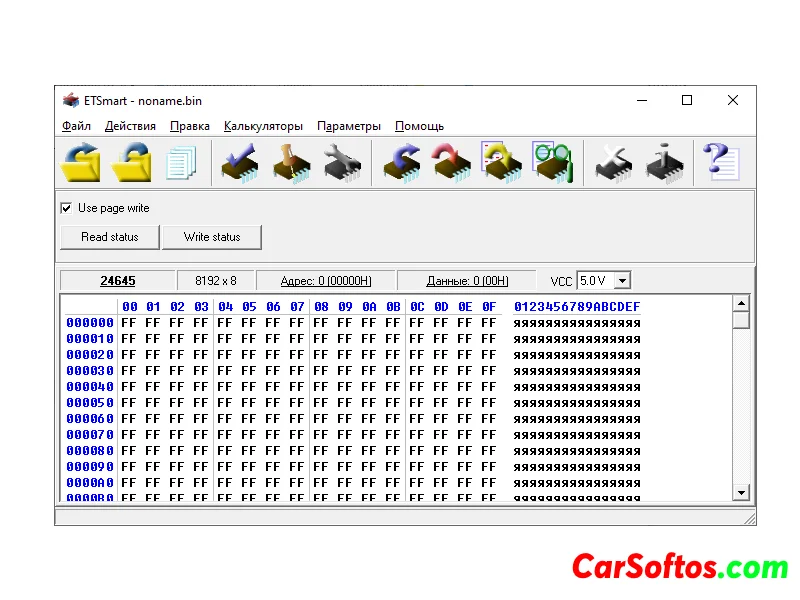Open the Параметры menu

[349, 126]
